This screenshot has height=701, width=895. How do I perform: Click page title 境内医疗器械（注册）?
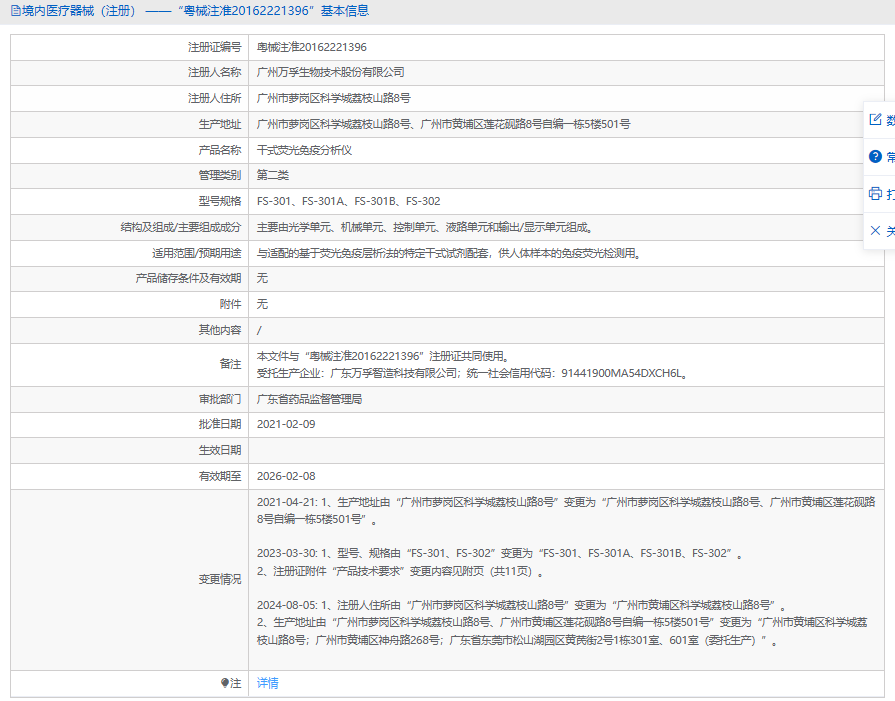click(x=78, y=11)
